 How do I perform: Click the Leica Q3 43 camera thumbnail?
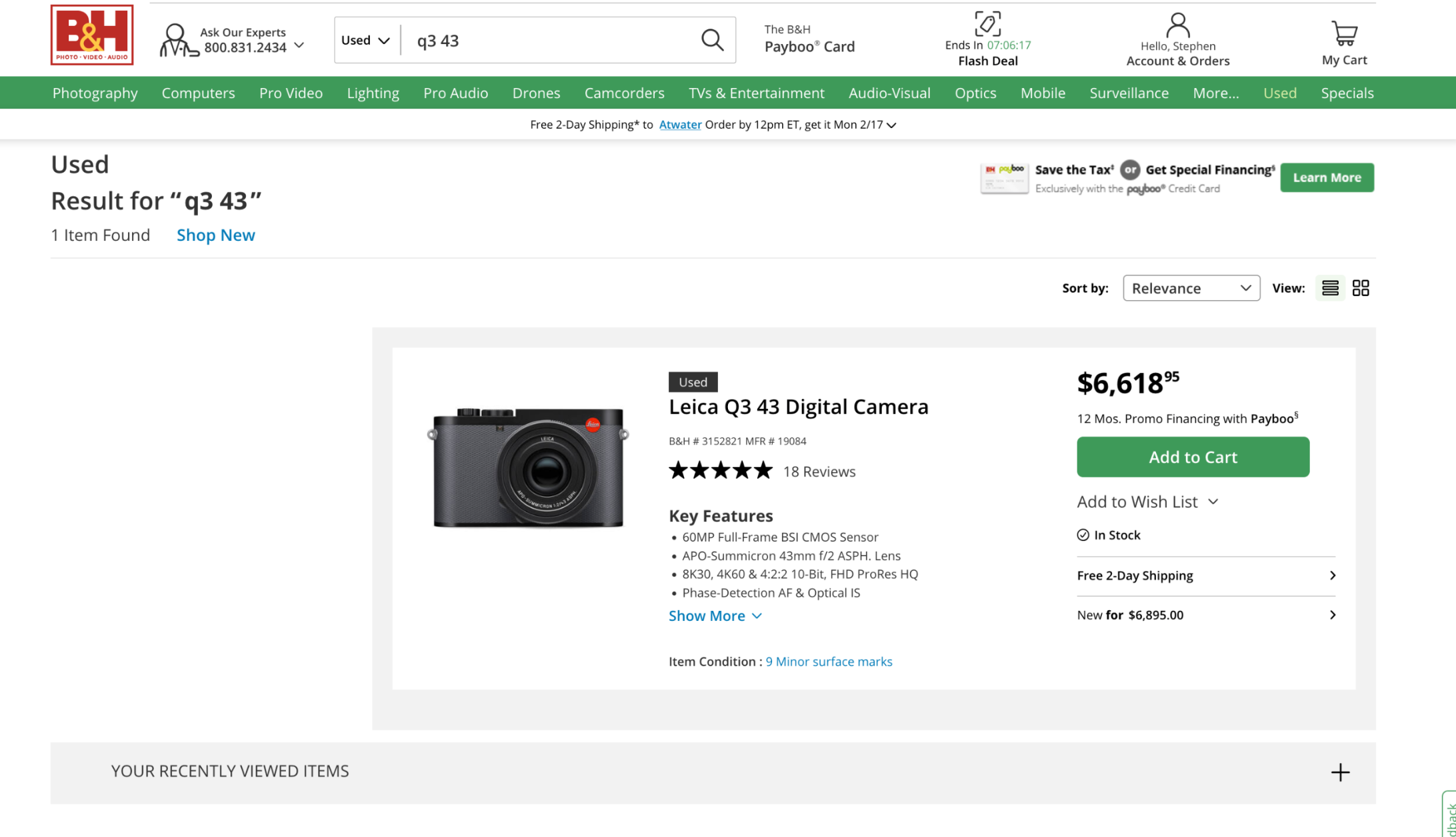pos(528,467)
